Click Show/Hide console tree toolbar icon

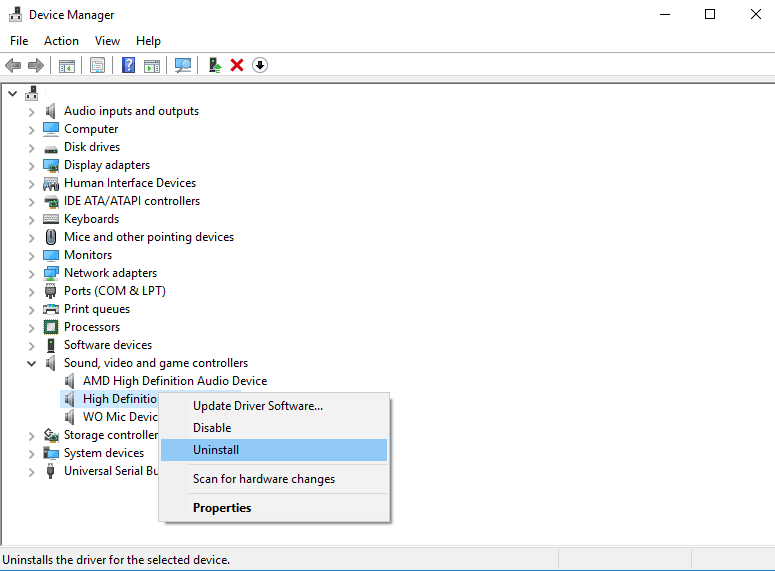[67, 65]
